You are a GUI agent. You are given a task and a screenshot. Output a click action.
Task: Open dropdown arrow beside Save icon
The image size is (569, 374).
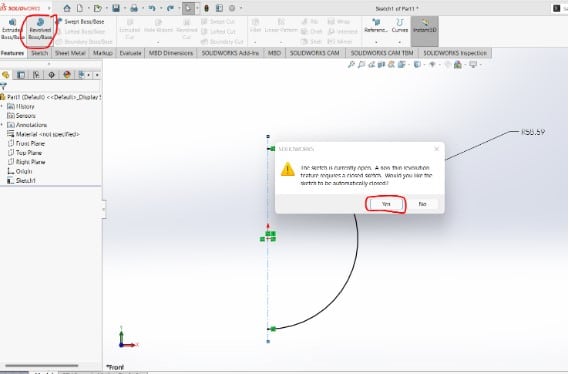124,8
